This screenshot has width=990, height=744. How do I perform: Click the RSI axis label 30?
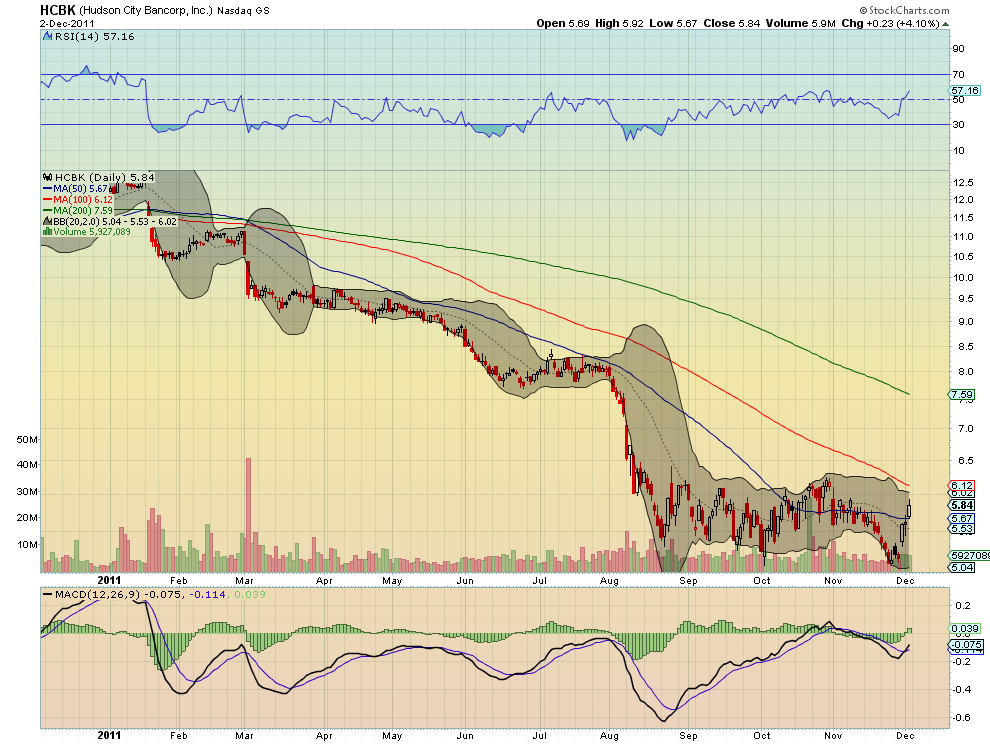click(x=958, y=124)
